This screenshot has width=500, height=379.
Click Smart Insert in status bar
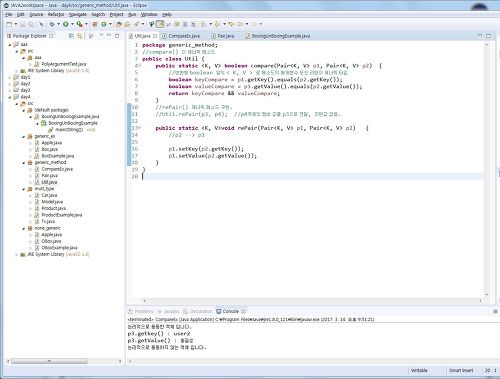461,370
